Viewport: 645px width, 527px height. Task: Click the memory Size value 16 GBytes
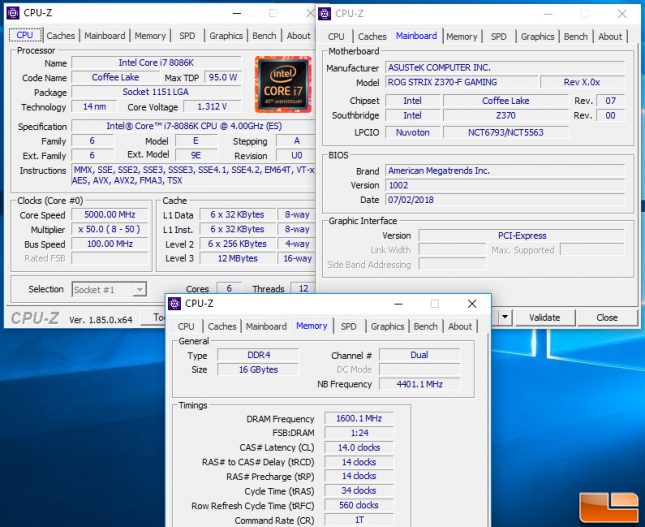point(258,369)
